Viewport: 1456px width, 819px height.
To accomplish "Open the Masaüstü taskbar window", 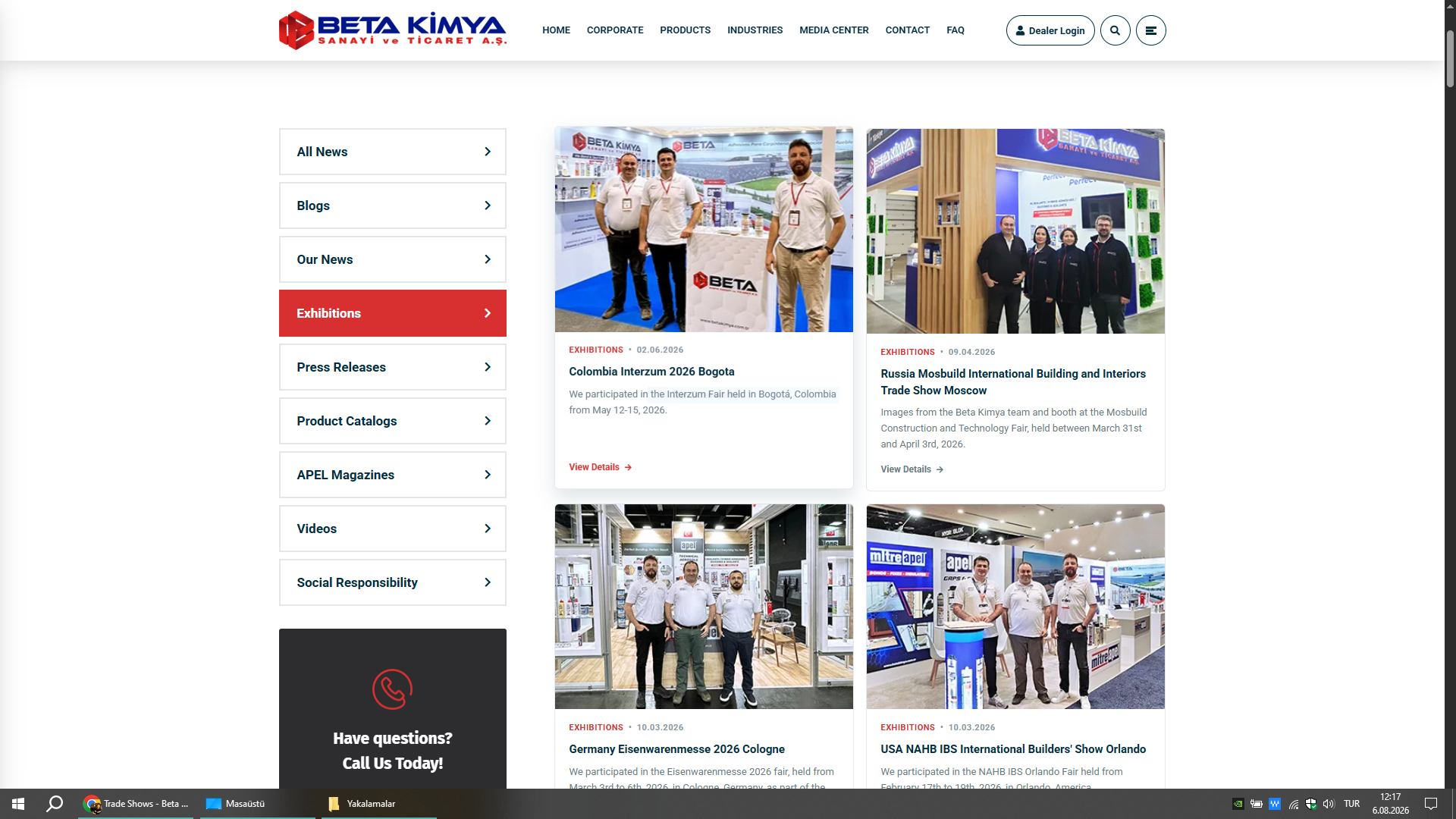I will click(257, 804).
